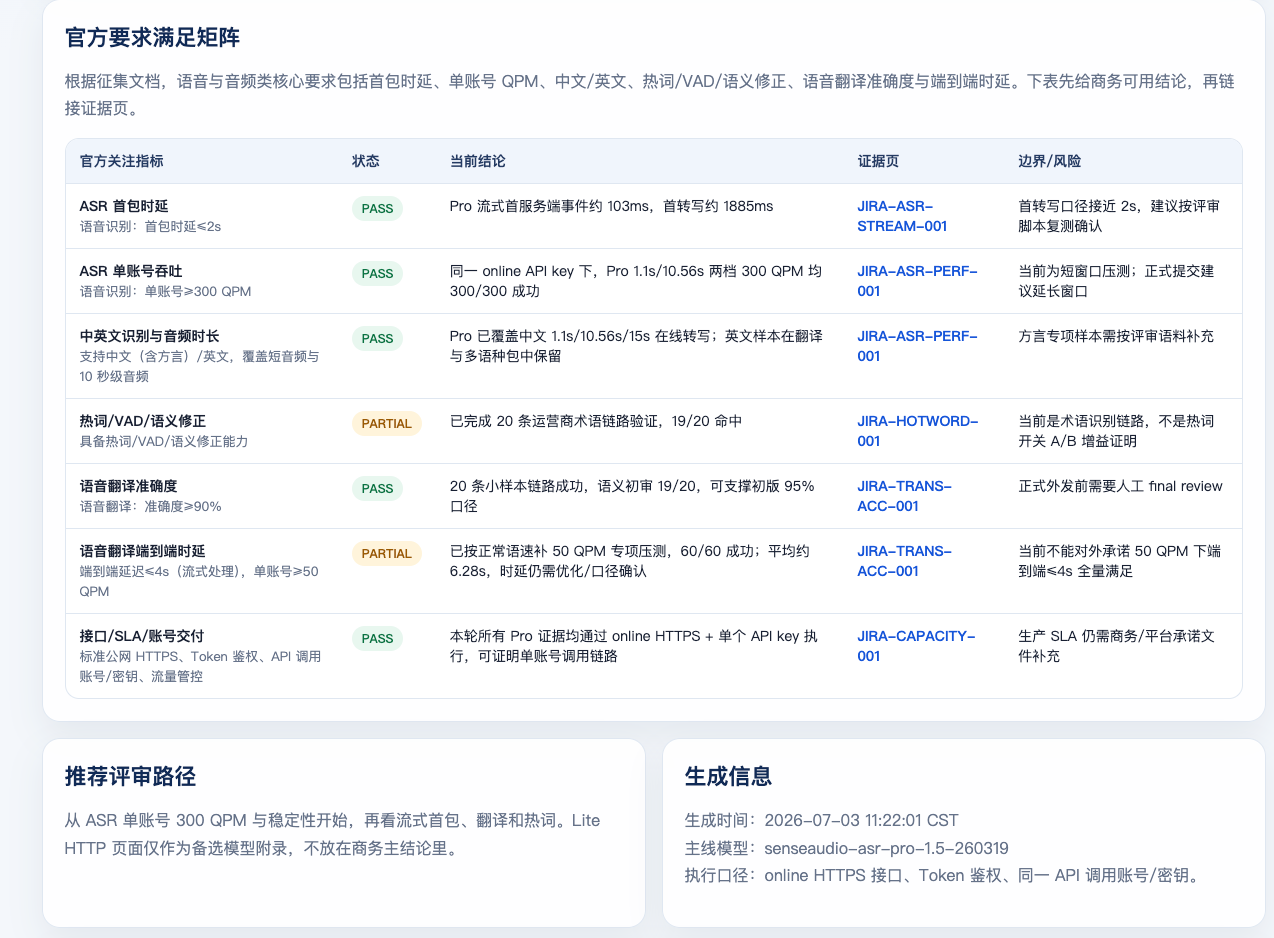1274x938 pixels.
Task: Open JIRA-ASR-PERF-001 link in ASR 单账号吞吐 row
Action: coord(917,281)
